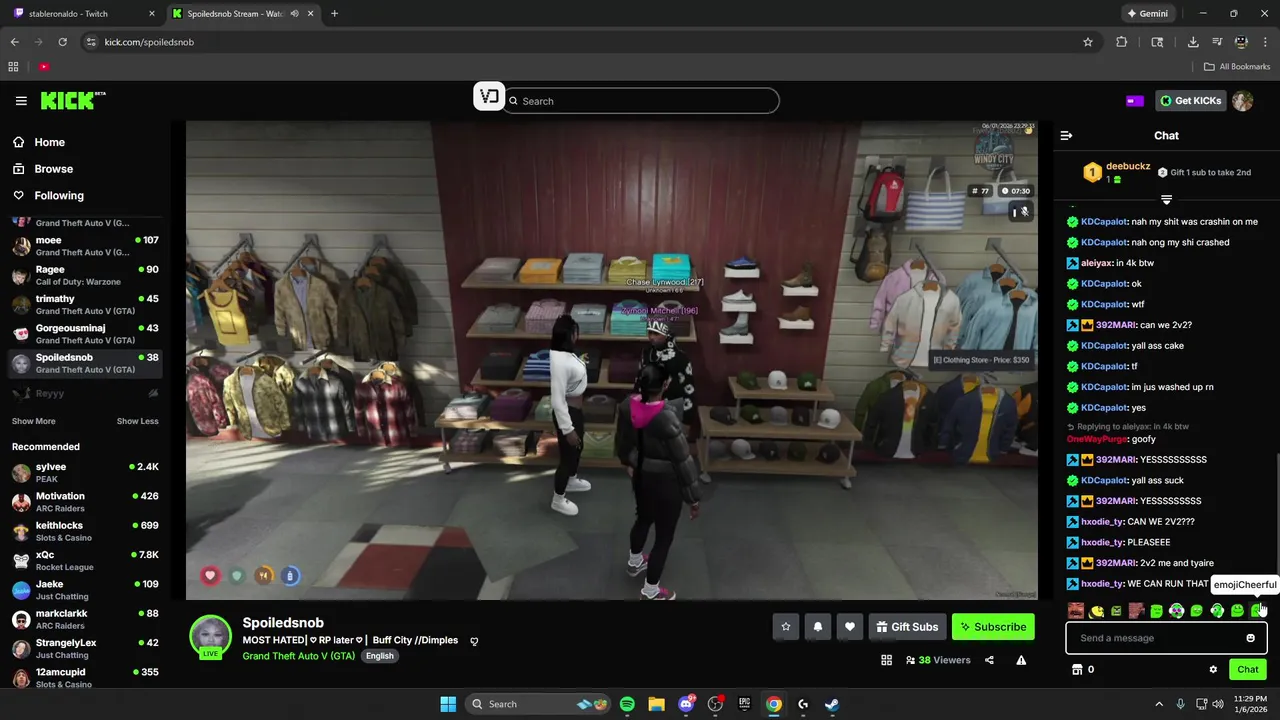This screenshot has width=1280, height=720.
Task: Click Show Less in following list
Action: 138,421
